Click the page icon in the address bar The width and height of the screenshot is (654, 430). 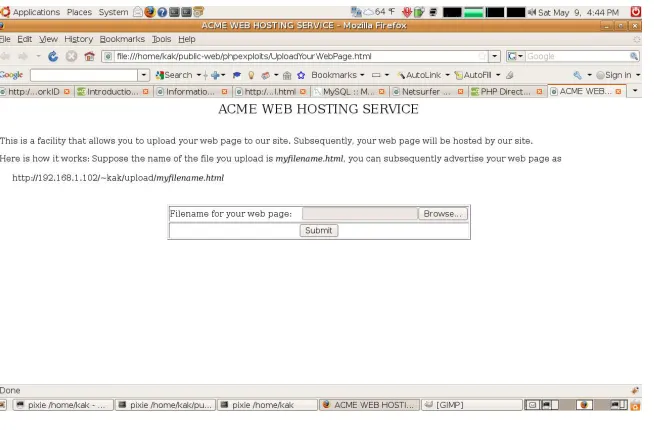[x=108, y=56]
